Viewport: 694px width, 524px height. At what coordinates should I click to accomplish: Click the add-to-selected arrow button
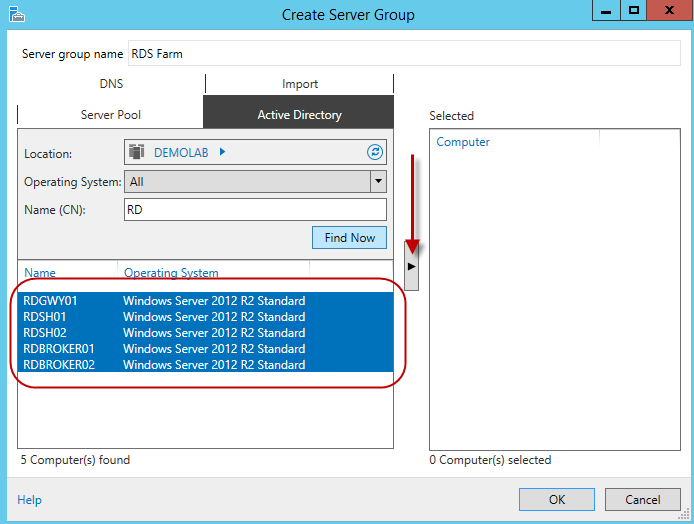pyautogui.click(x=410, y=266)
